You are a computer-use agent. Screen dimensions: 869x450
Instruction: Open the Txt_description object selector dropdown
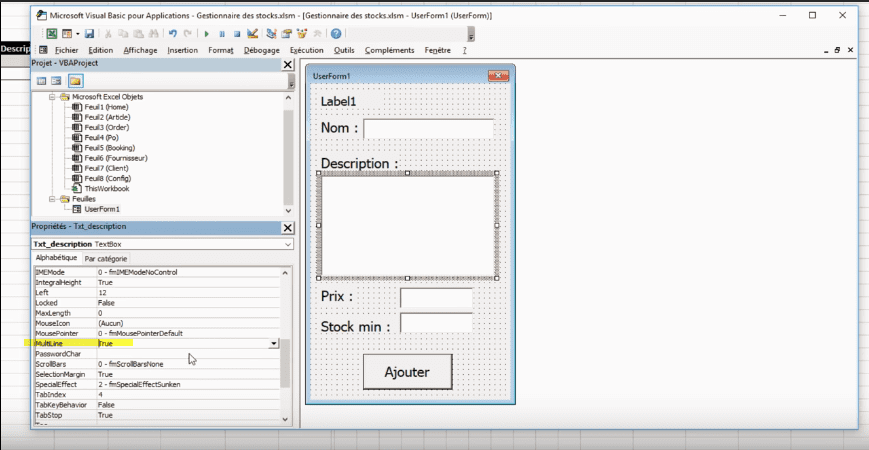(288, 243)
